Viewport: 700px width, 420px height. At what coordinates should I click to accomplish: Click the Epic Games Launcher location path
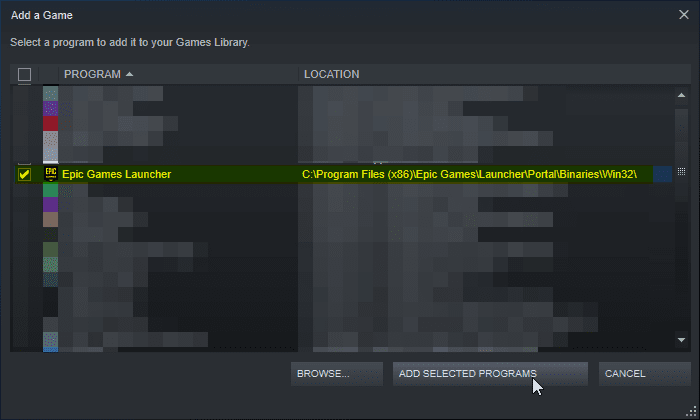[469, 174]
